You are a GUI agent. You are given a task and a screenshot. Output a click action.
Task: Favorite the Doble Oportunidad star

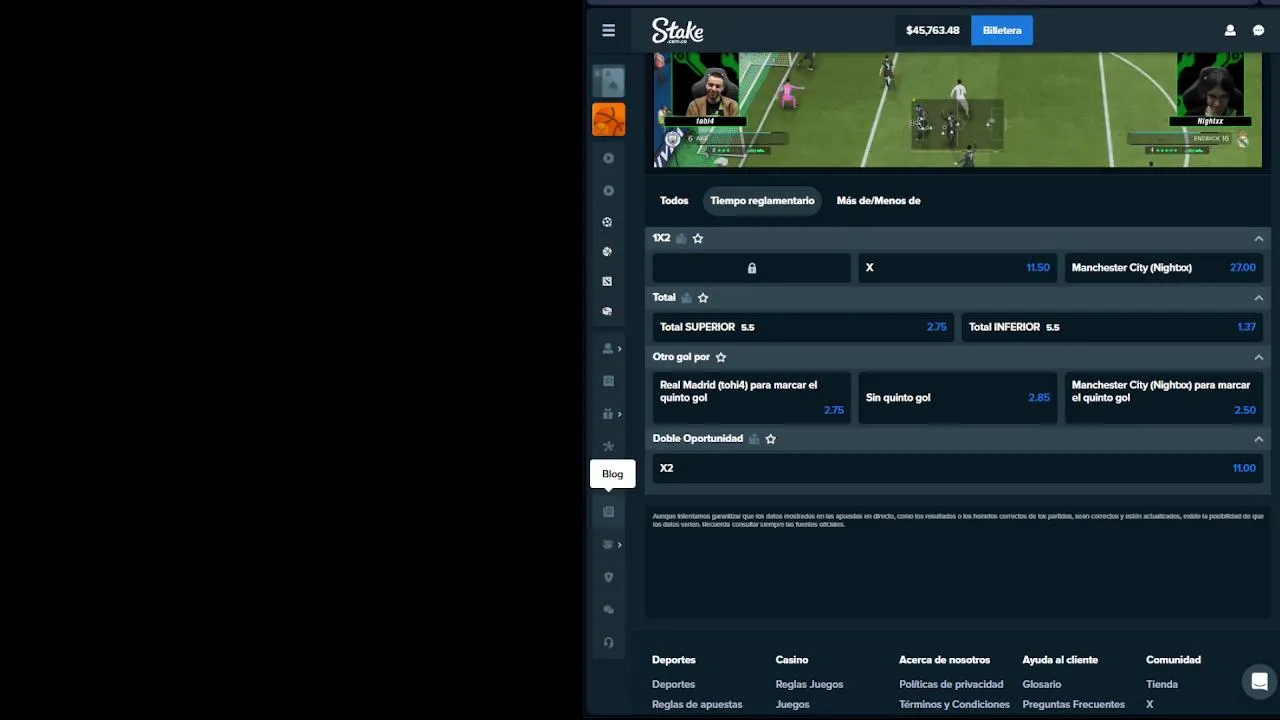point(770,438)
